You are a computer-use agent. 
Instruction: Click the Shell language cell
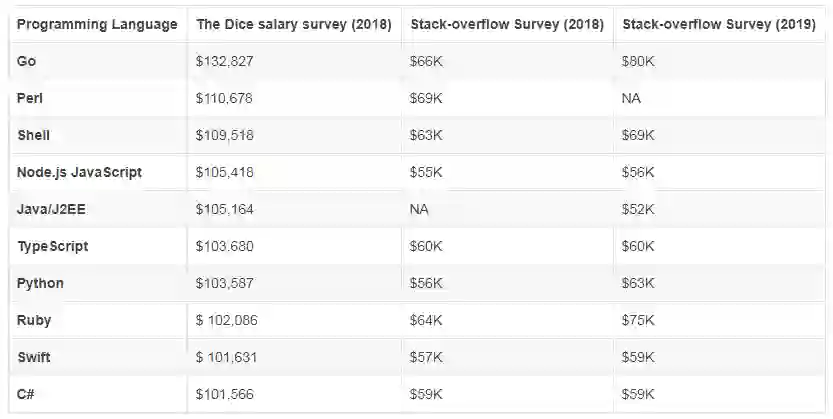pos(33,135)
